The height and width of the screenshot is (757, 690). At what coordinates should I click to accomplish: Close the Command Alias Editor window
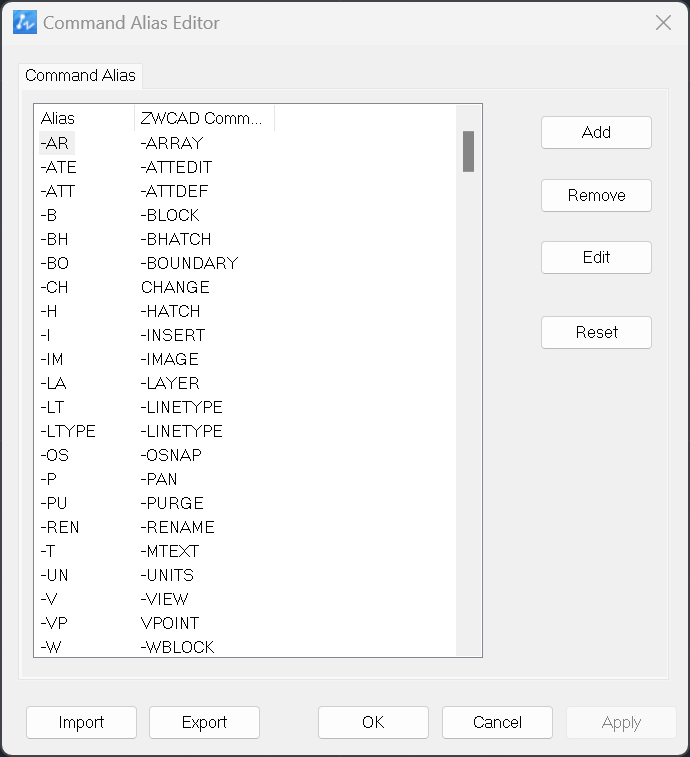(663, 22)
